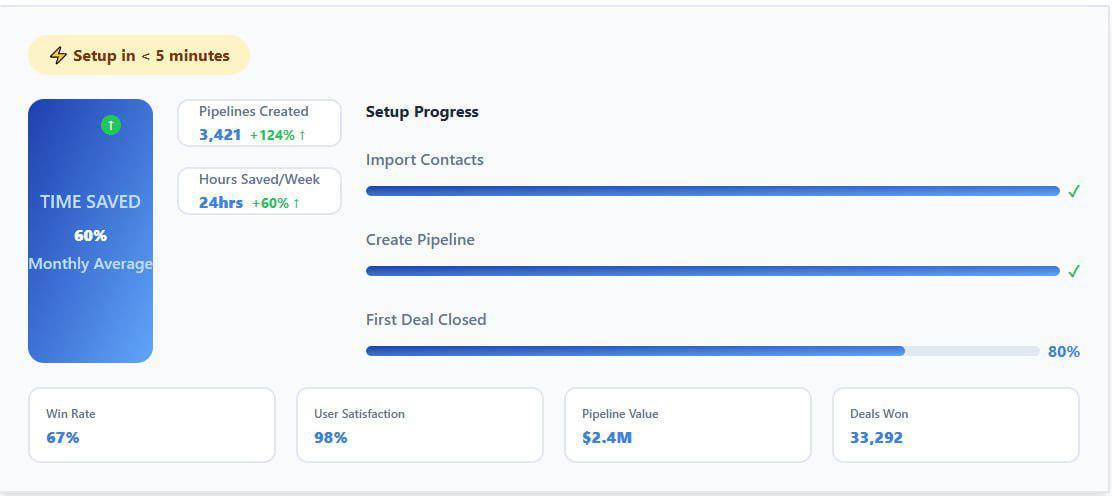Click the Setup Progress heading
Viewport: 1112px width, 496px height.
point(422,112)
